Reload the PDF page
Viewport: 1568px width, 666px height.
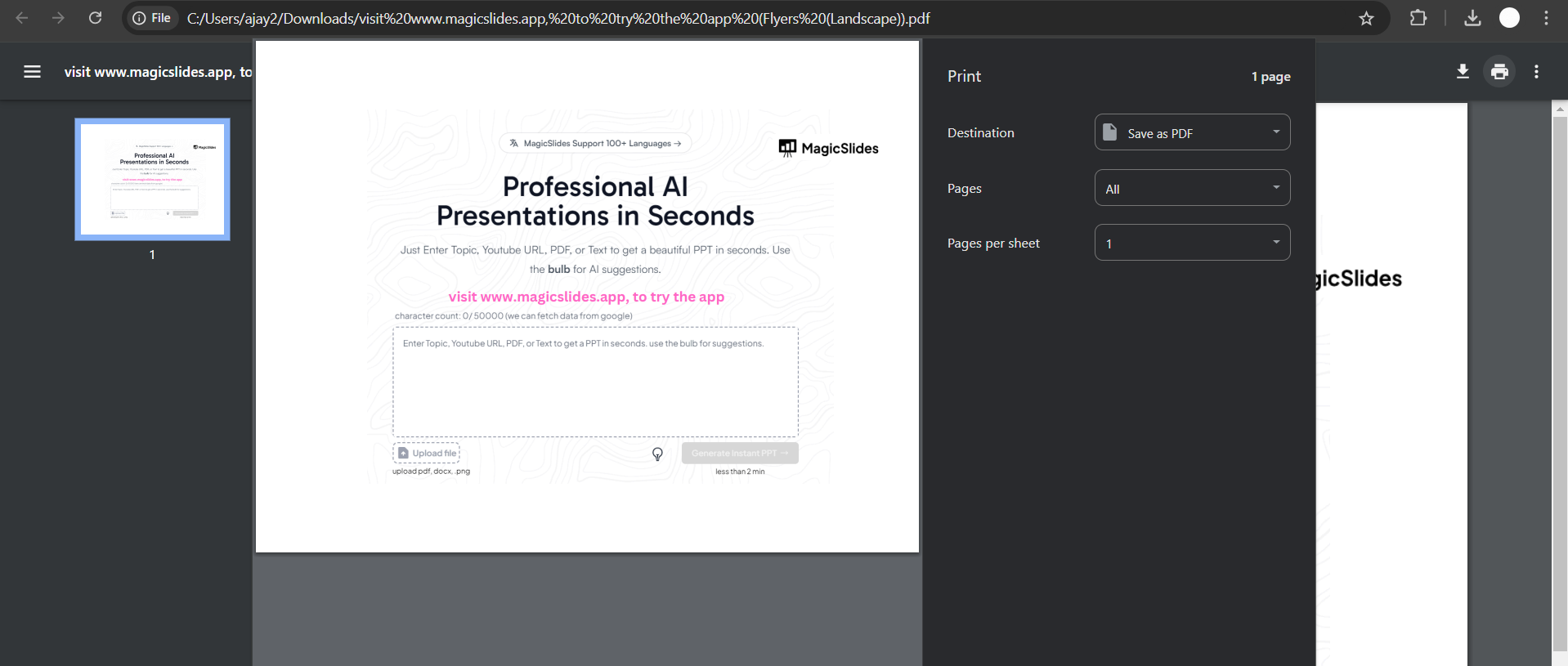coord(95,18)
